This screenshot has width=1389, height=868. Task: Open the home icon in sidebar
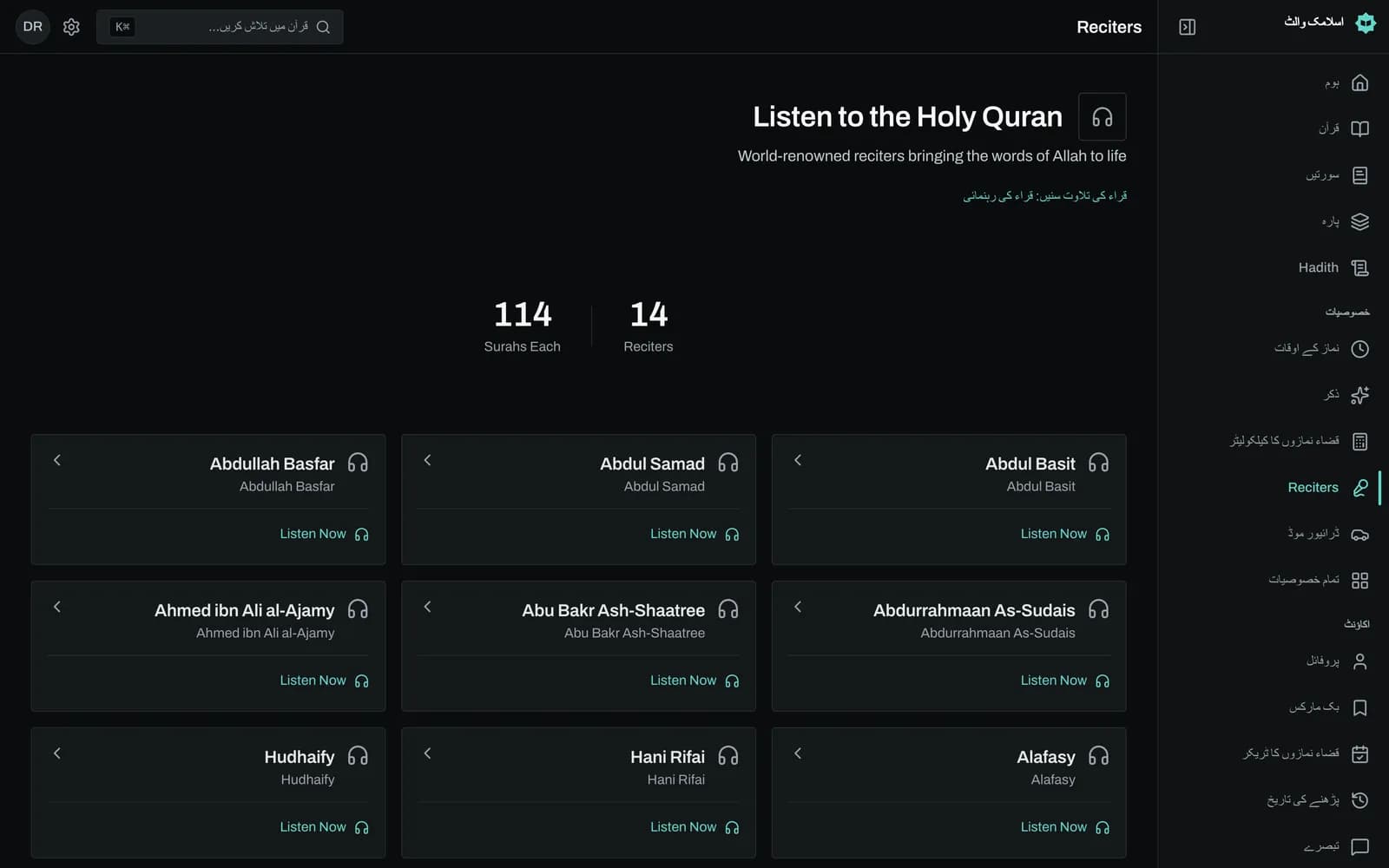pyautogui.click(x=1359, y=82)
